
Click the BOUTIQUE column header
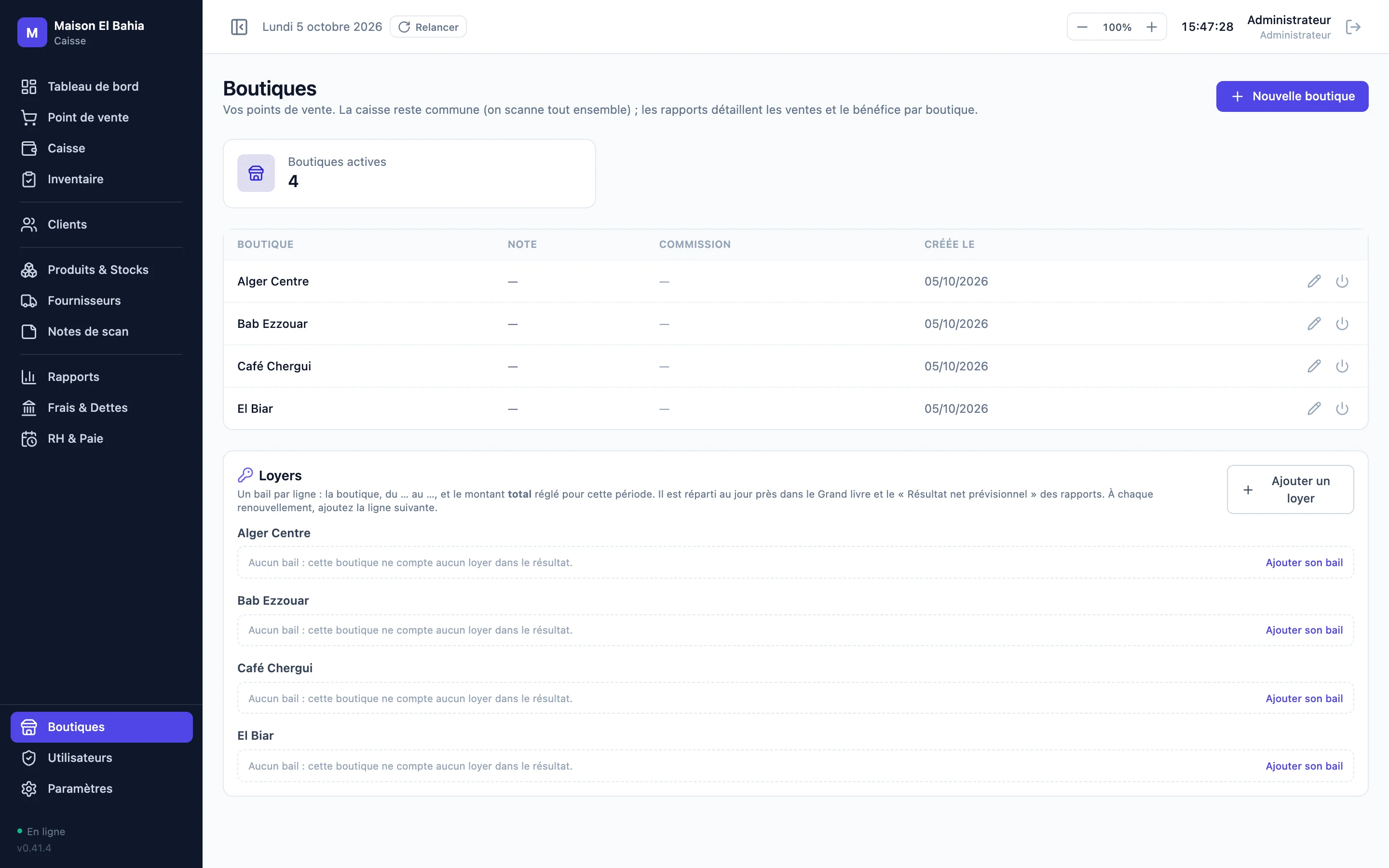[265, 244]
